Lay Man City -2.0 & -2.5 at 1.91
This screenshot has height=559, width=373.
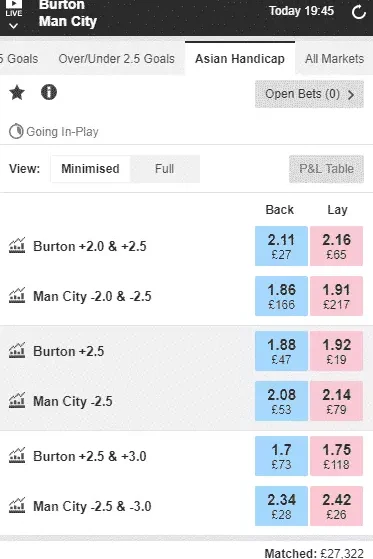pos(336,296)
